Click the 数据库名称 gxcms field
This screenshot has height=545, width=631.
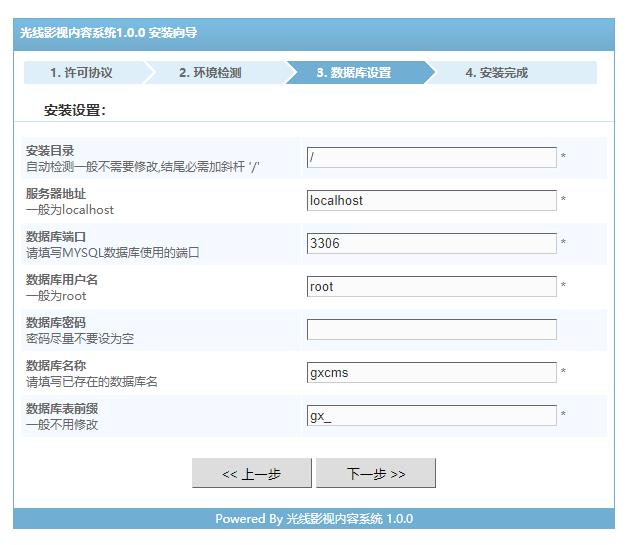pos(431,373)
